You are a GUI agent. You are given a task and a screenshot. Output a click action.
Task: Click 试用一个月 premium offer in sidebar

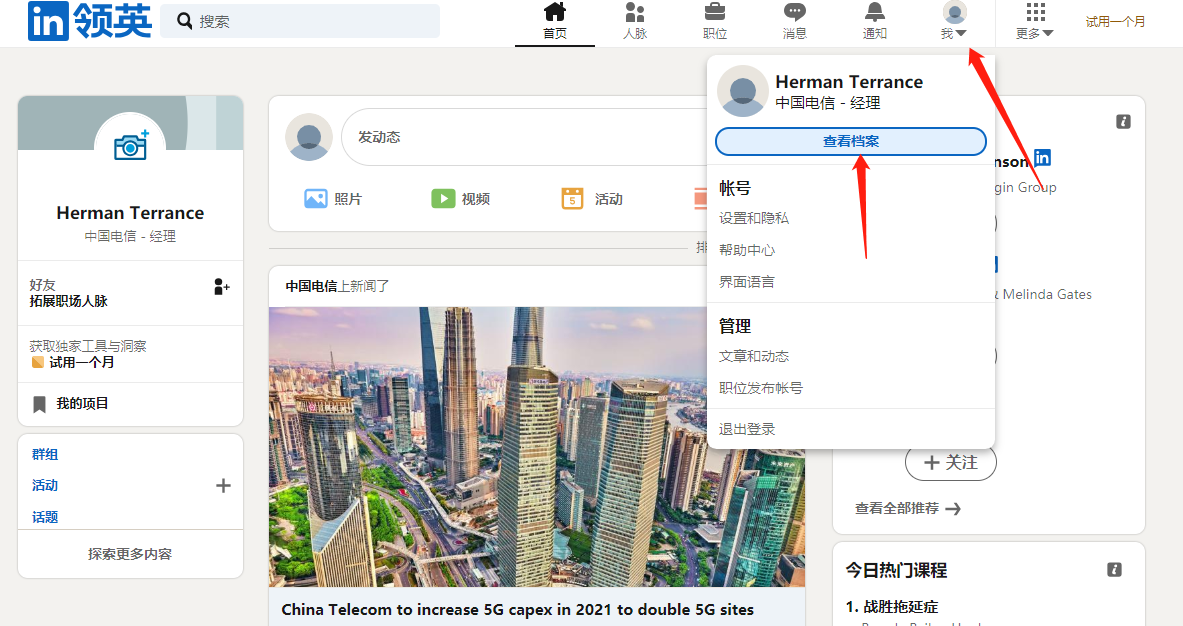click(73, 363)
